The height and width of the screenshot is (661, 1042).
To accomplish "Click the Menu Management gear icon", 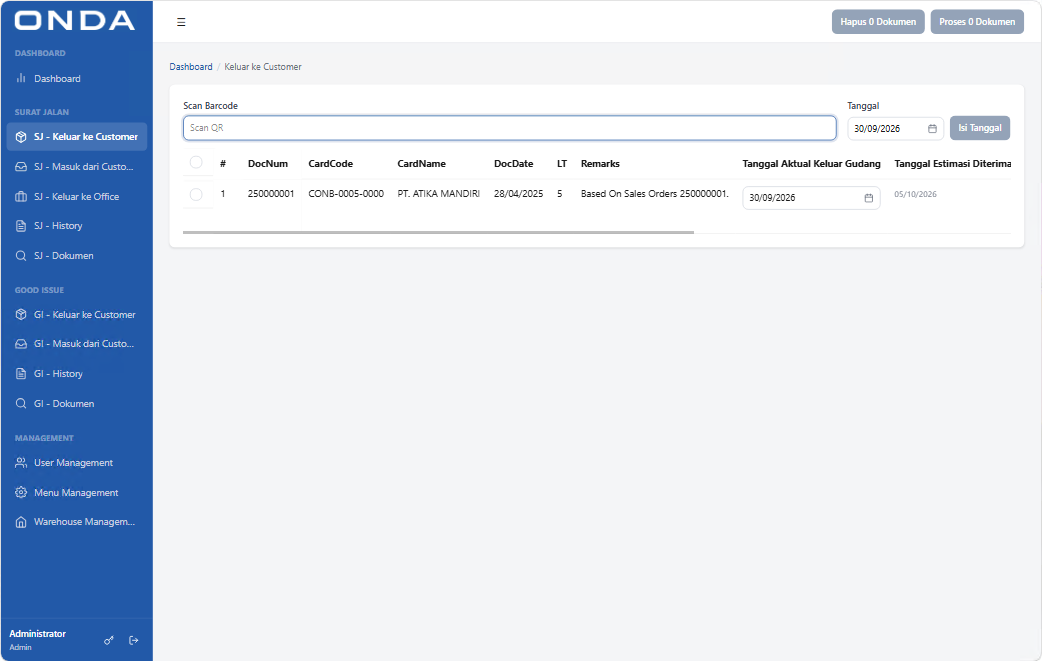I will tap(21, 492).
